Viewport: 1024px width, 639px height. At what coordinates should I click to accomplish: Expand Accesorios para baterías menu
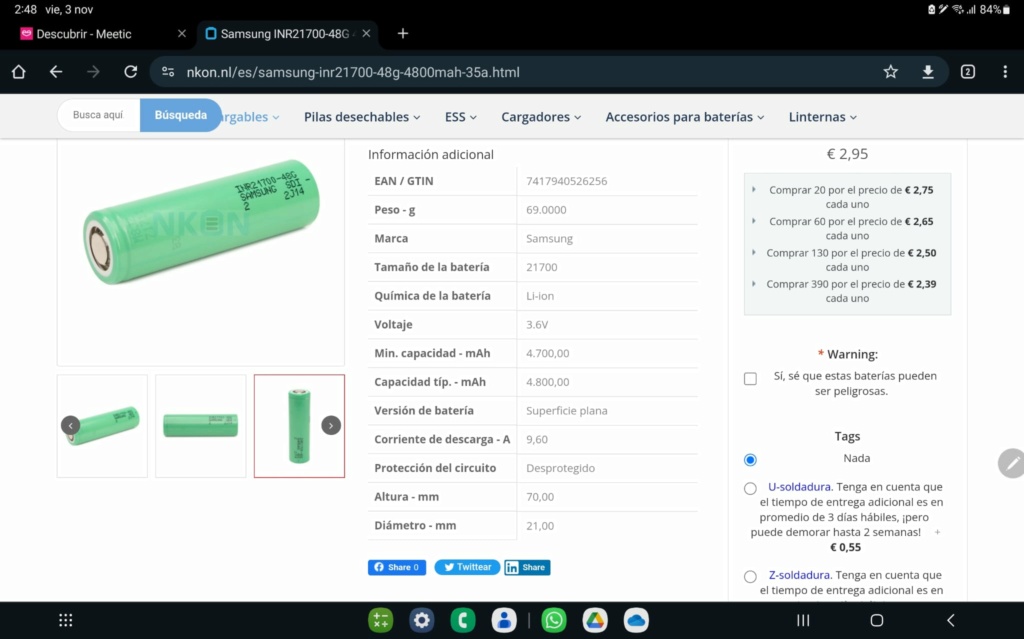[x=684, y=117]
